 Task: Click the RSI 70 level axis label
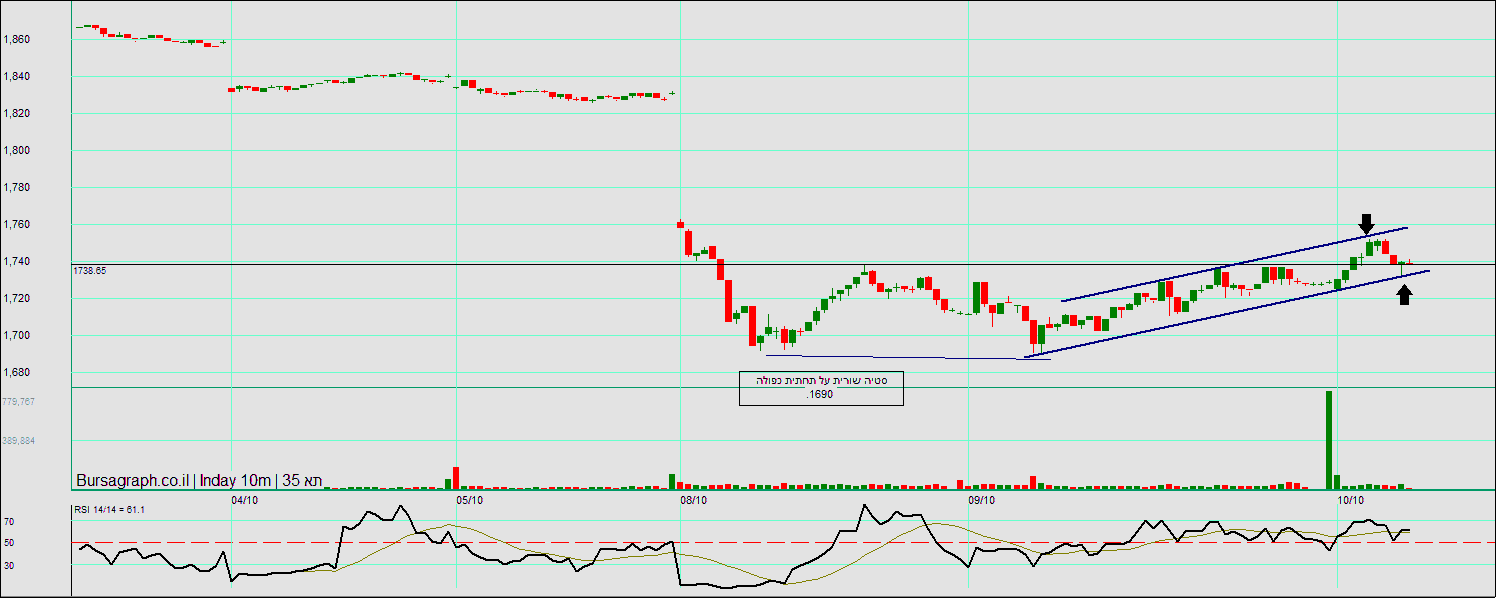8,521
